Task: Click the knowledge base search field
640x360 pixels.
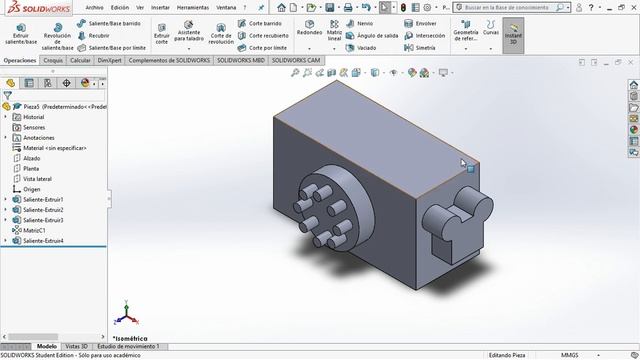Action: click(x=506, y=7)
